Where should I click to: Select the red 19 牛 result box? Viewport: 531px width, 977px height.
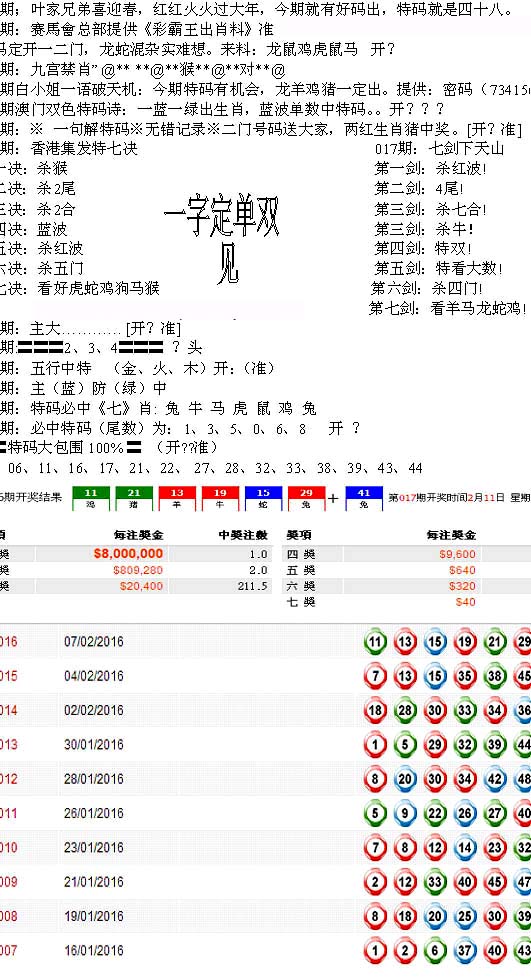point(220,498)
